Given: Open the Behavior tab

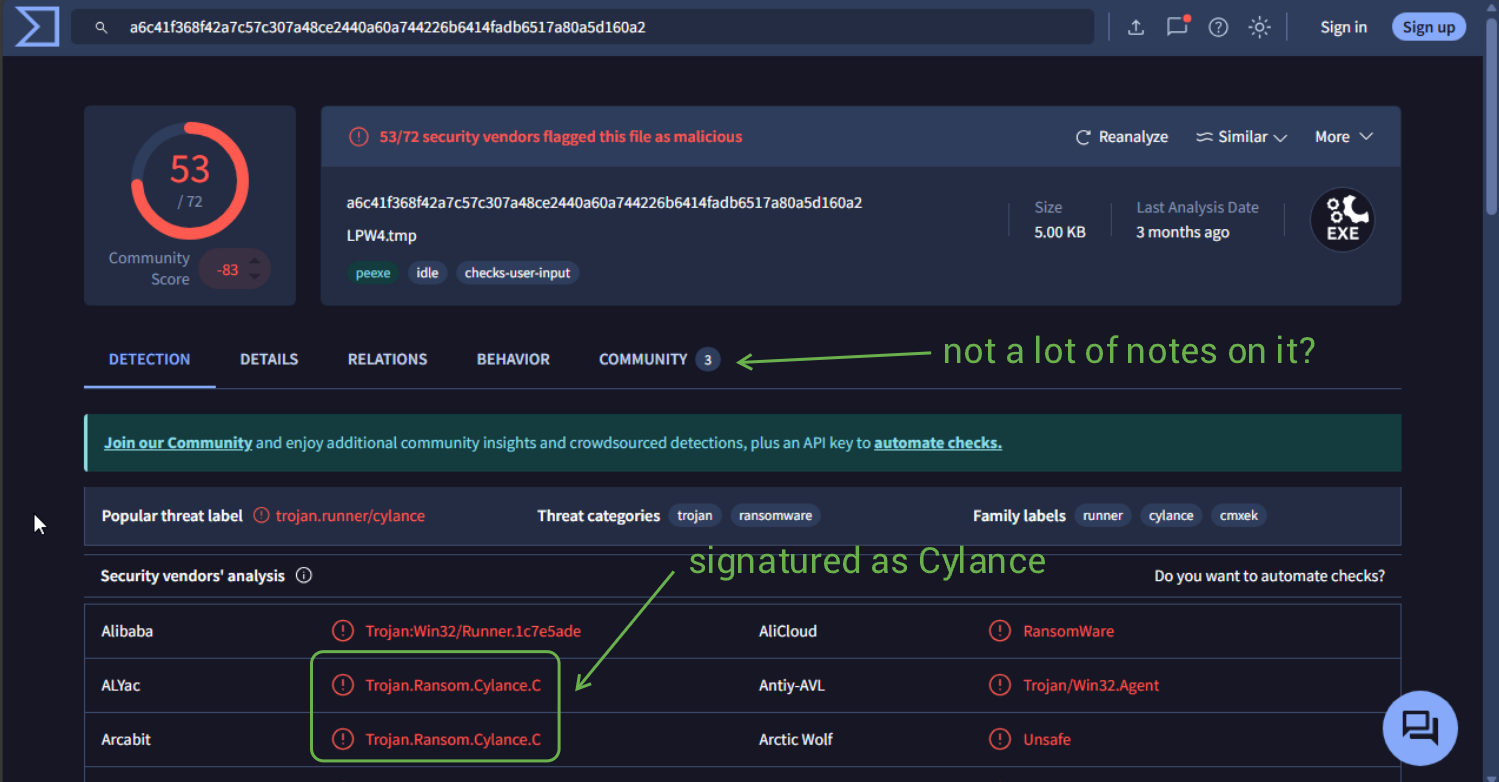Looking at the screenshot, I should (513, 359).
